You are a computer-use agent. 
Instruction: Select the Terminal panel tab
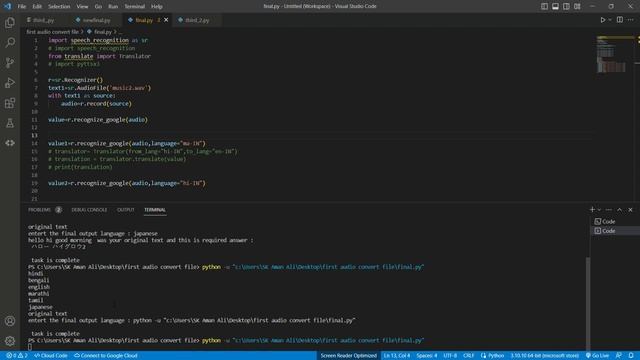coord(155,210)
